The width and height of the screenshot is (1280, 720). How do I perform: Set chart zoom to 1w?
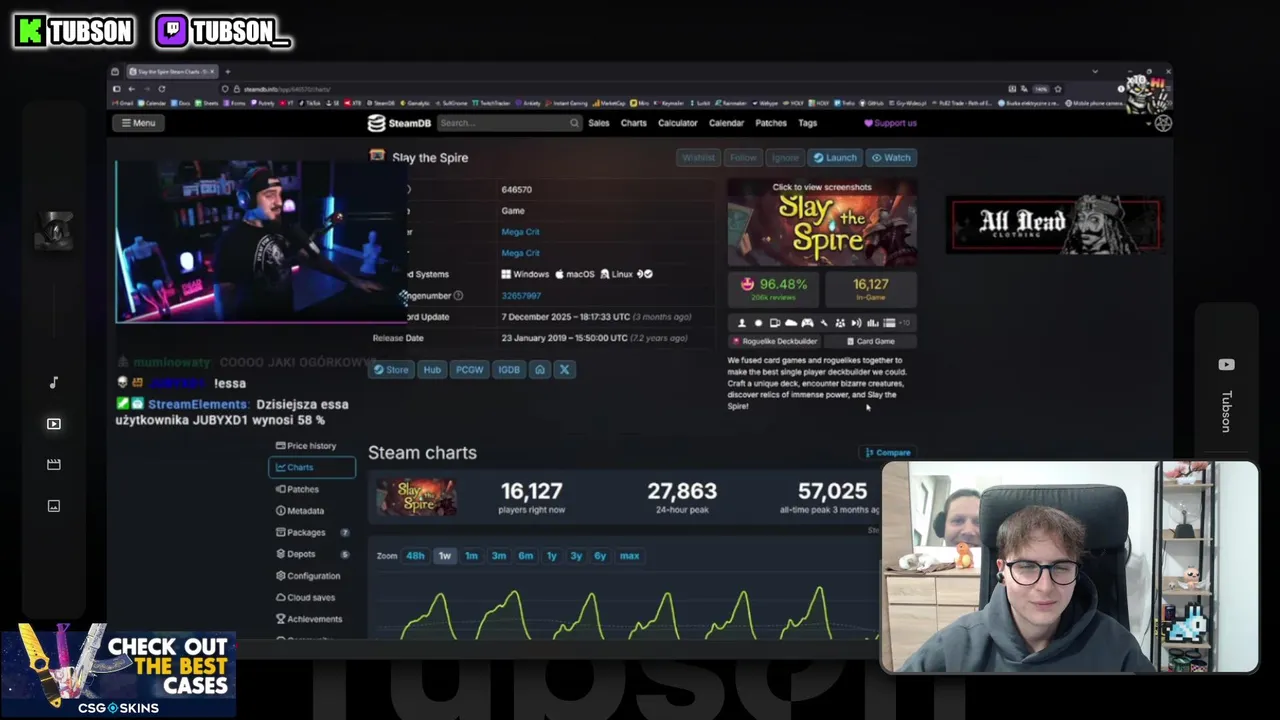[x=444, y=556]
